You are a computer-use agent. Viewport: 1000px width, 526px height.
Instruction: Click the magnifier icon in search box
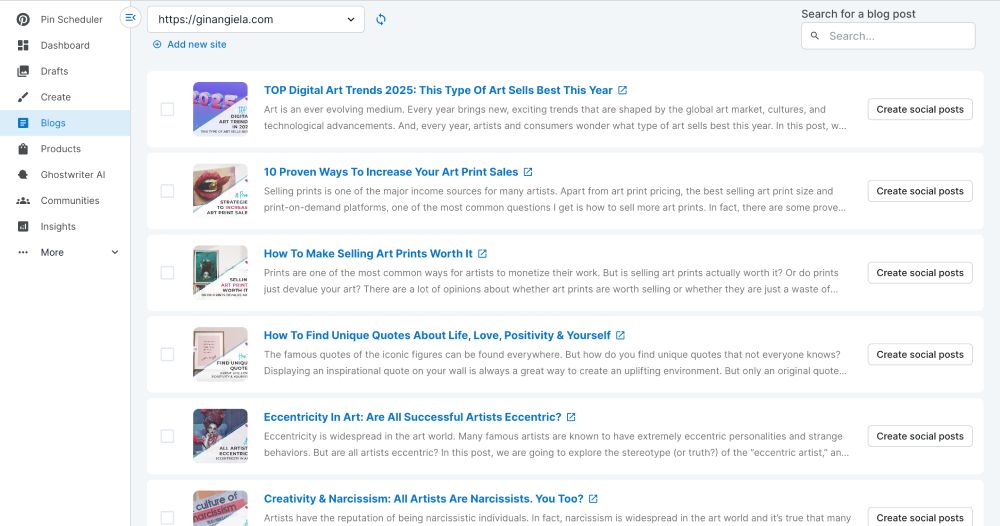coord(814,36)
